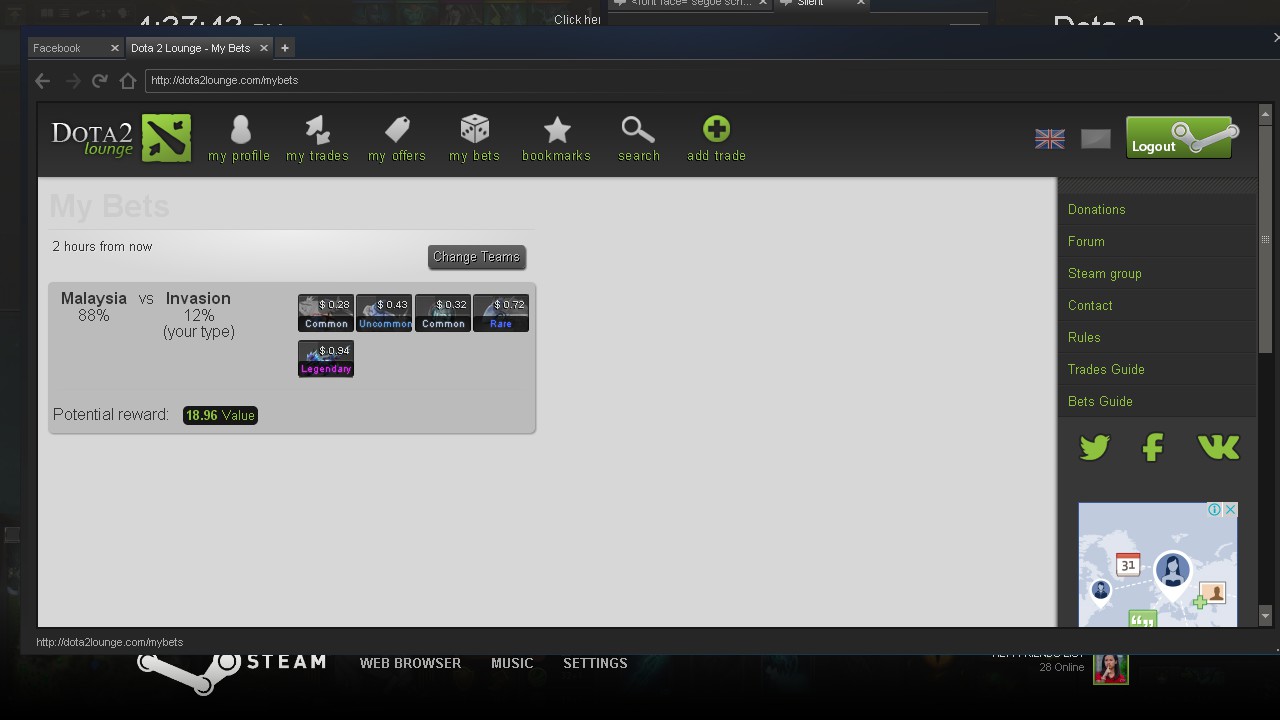1280x720 pixels.
Task: Select the $0.28 Common item
Action: pos(326,313)
